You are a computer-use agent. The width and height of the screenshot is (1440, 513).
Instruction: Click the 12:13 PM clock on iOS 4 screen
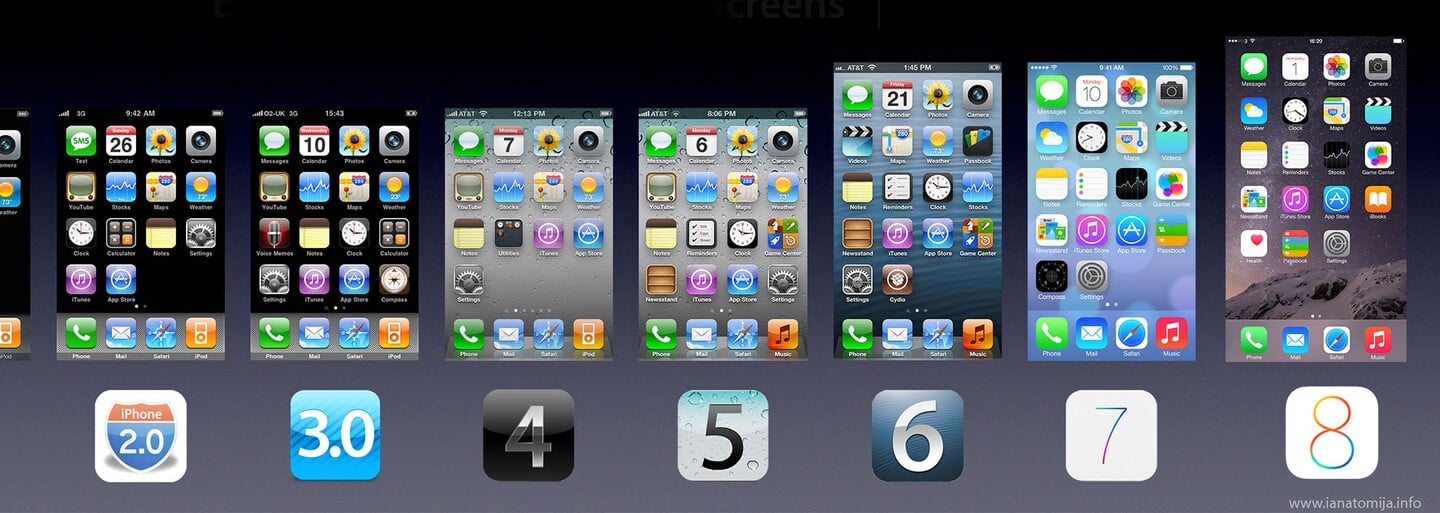point(528,113)
